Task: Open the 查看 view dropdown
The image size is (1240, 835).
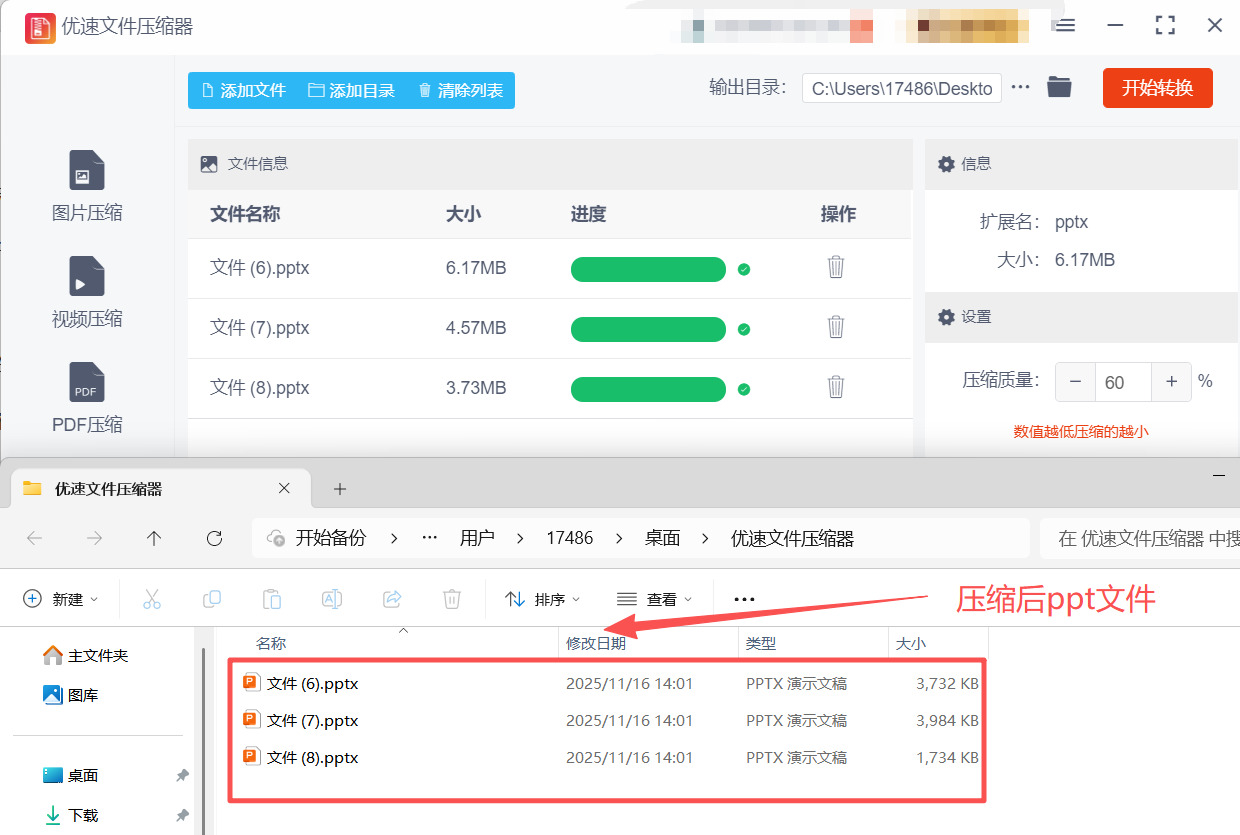Action: click(655, 599)
